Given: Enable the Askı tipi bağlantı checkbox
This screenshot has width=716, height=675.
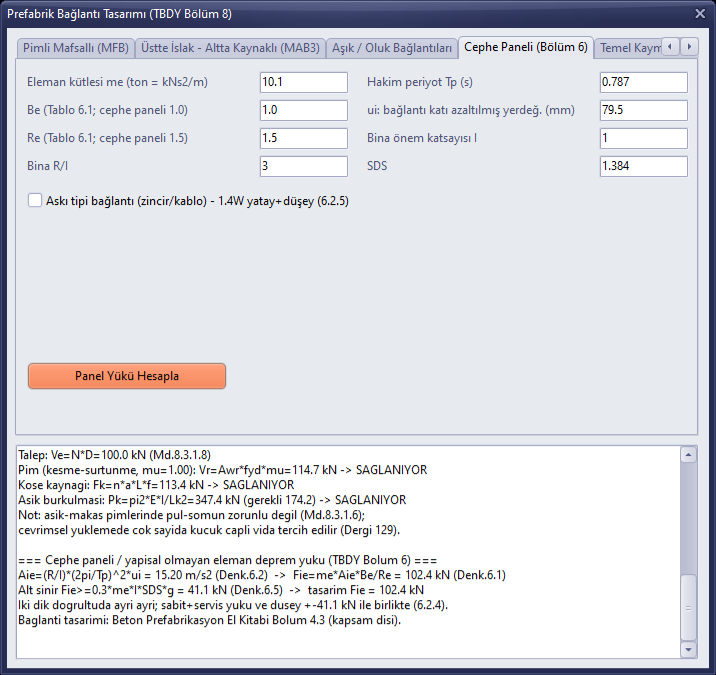Looking at the screenshot, I should click(35, 200).
